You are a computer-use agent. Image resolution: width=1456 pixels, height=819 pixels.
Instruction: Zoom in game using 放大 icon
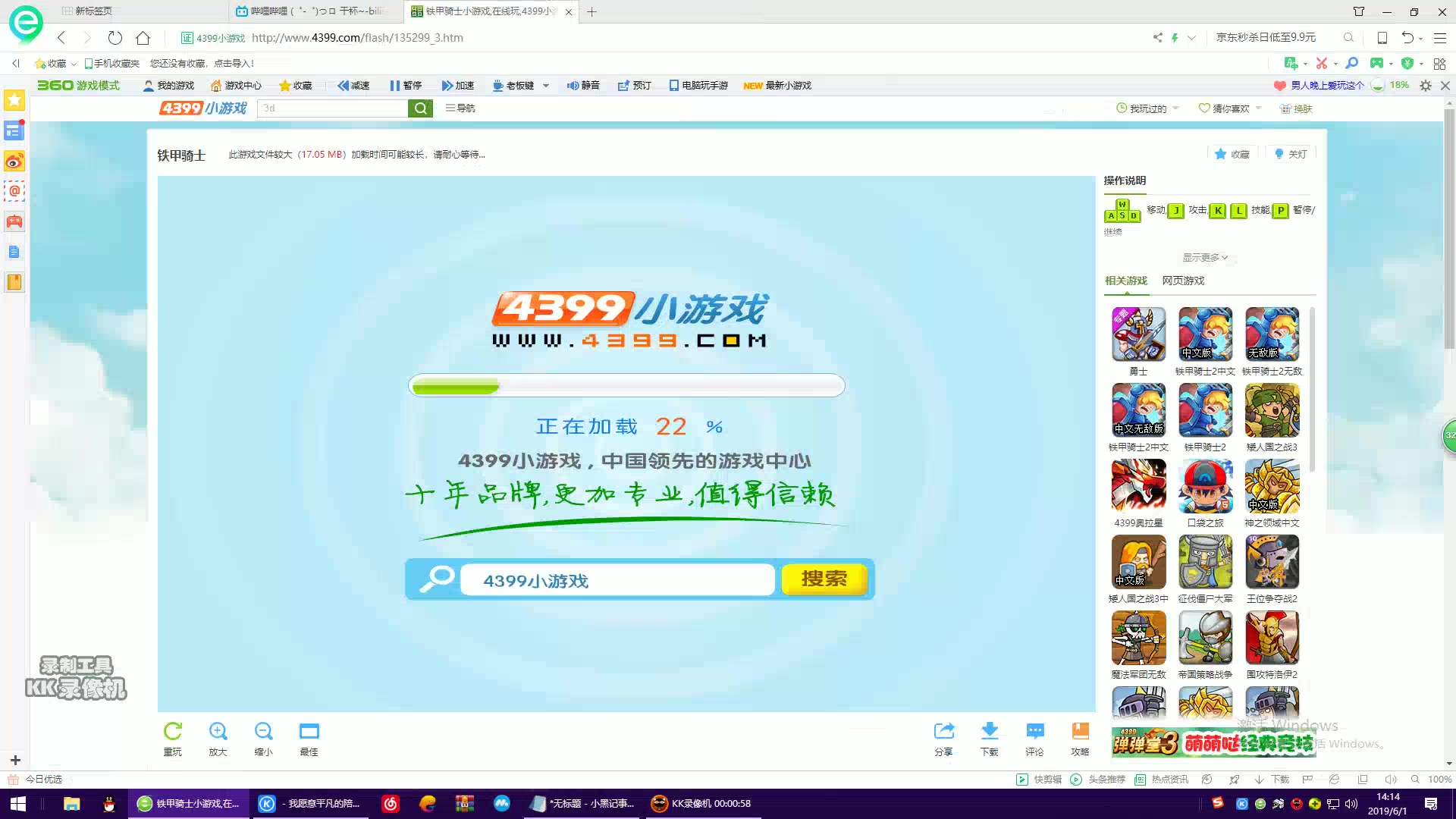pos(218,732)
